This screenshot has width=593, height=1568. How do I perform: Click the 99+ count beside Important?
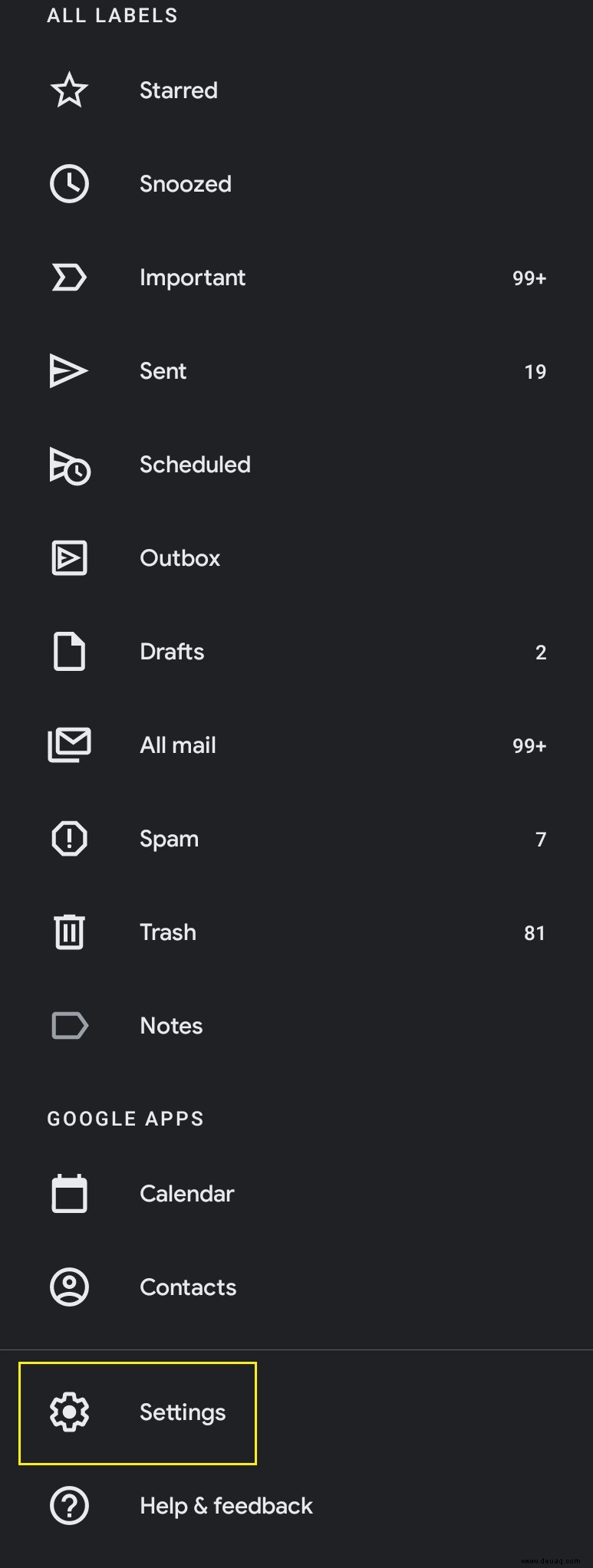[x=529, y=278]
